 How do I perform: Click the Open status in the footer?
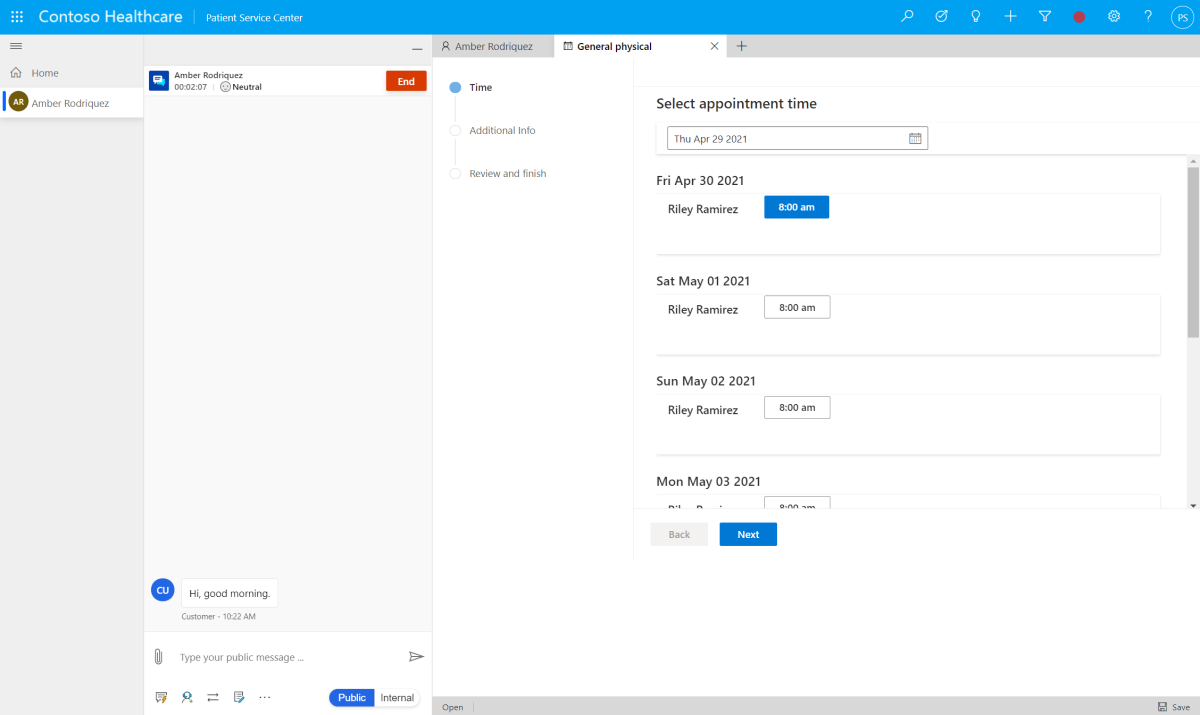pos(453,707)
